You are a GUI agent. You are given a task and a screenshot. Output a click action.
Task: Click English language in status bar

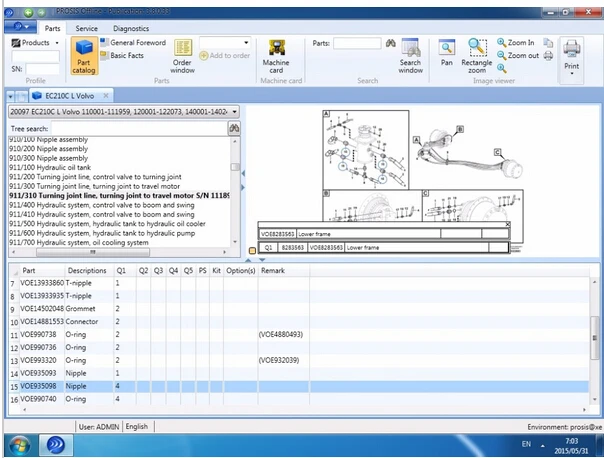tap(137, 426)
